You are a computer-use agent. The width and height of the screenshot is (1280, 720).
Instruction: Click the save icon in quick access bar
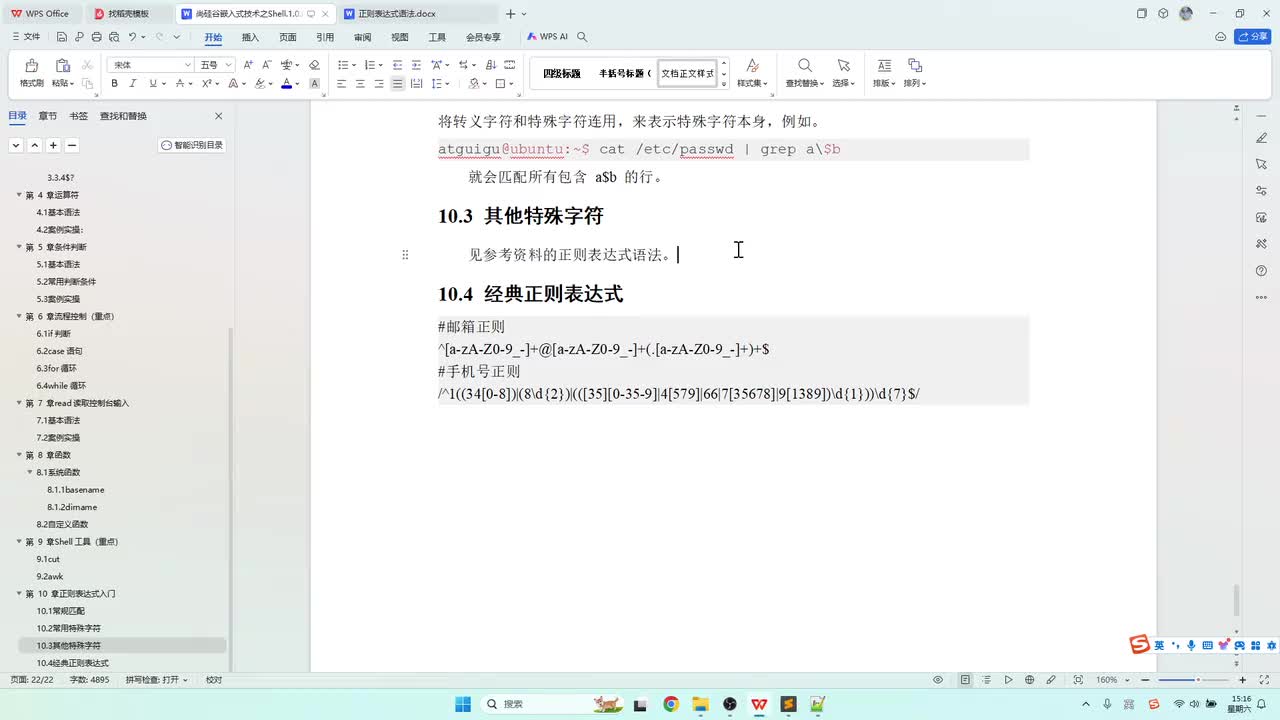click(62, 37)
